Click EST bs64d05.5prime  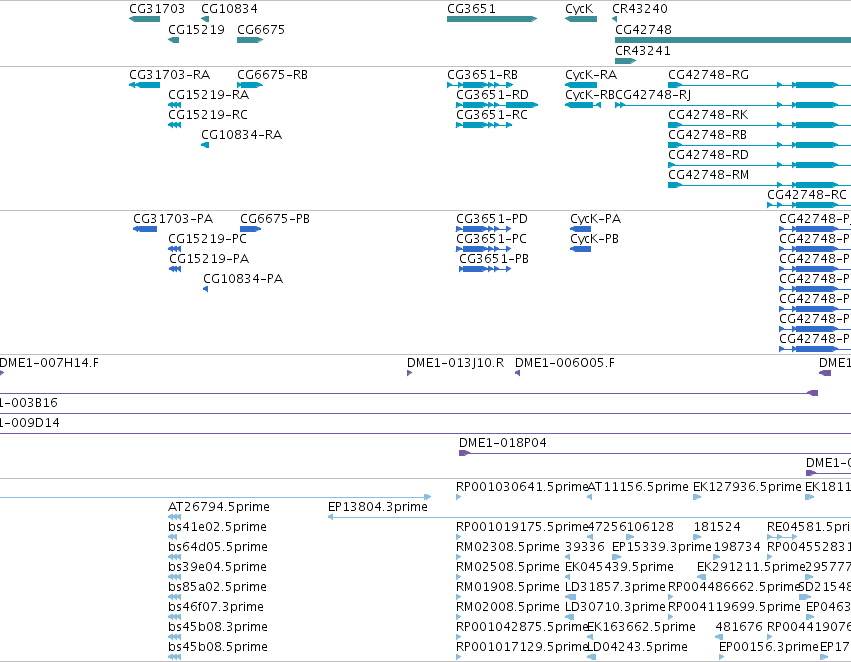(218, 548)
